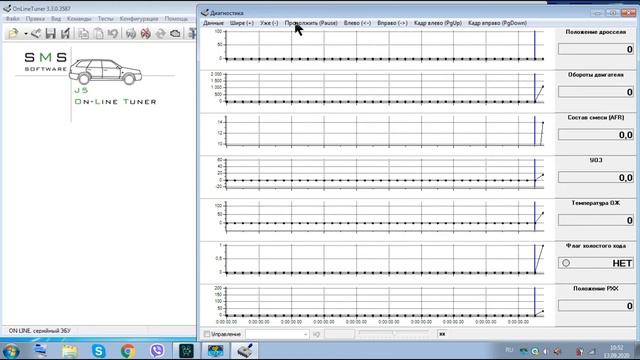This screenshot has width=640, height=360.
Task: Click the idle flag graph
Action: [384, 260]
